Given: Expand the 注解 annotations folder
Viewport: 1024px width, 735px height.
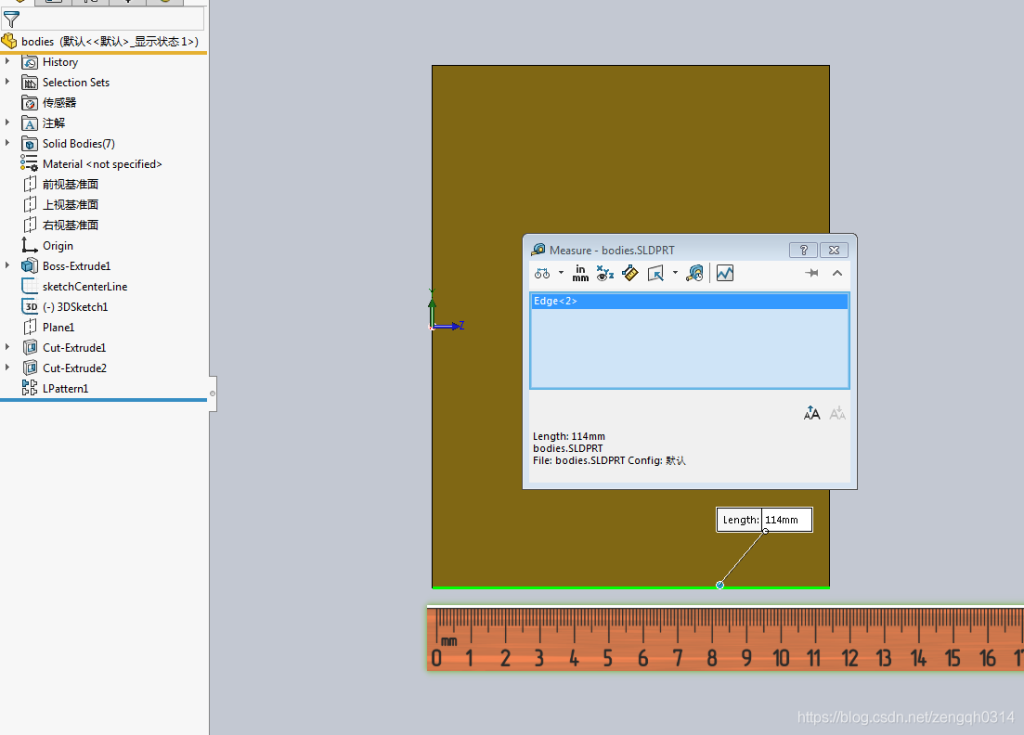Looking at the screenshot, I should point(7,122).
